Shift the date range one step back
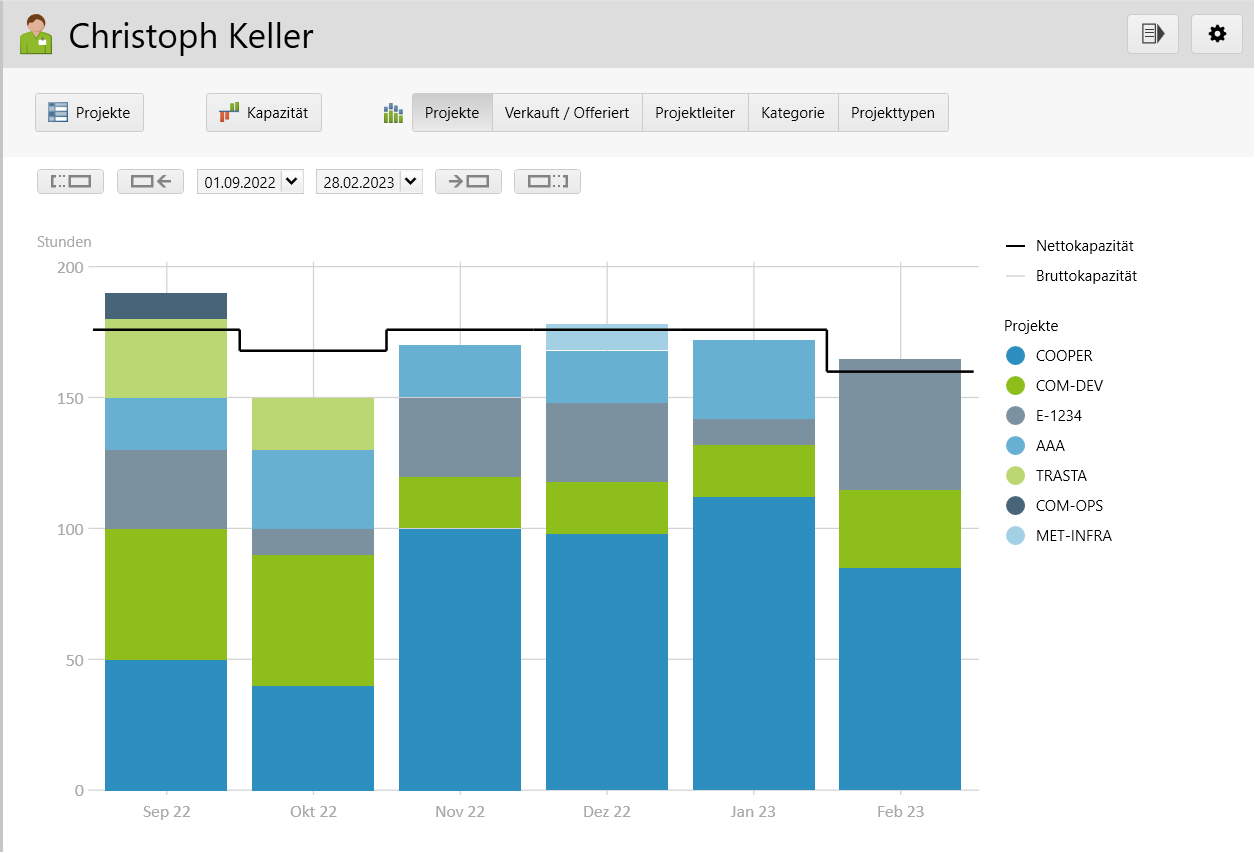 pos(150,181)
